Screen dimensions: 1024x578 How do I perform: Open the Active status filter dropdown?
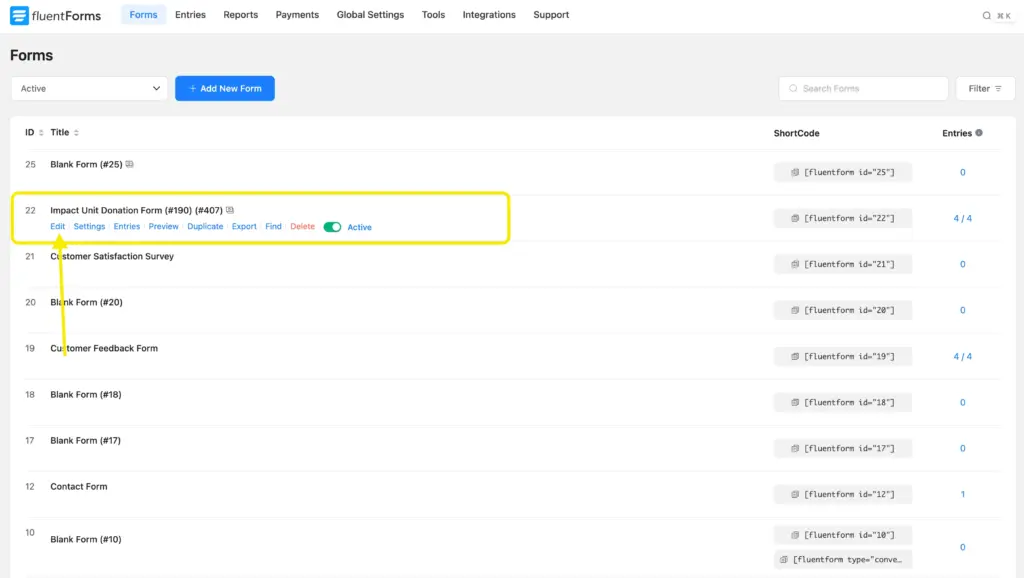pyautogui.click(x=89, y=89)
